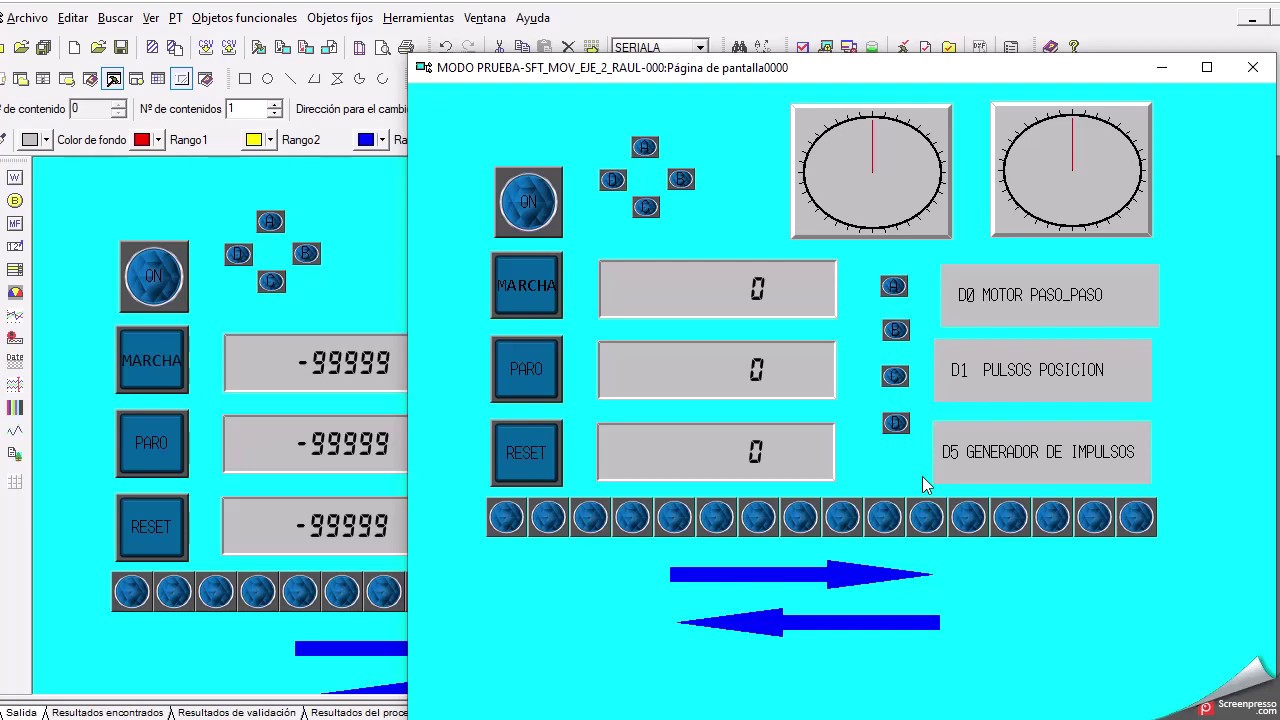Click the numeric display next to MARCHA in test window
The height and width of the screenshot is (720, 1280).
click(x=717, y=289)
